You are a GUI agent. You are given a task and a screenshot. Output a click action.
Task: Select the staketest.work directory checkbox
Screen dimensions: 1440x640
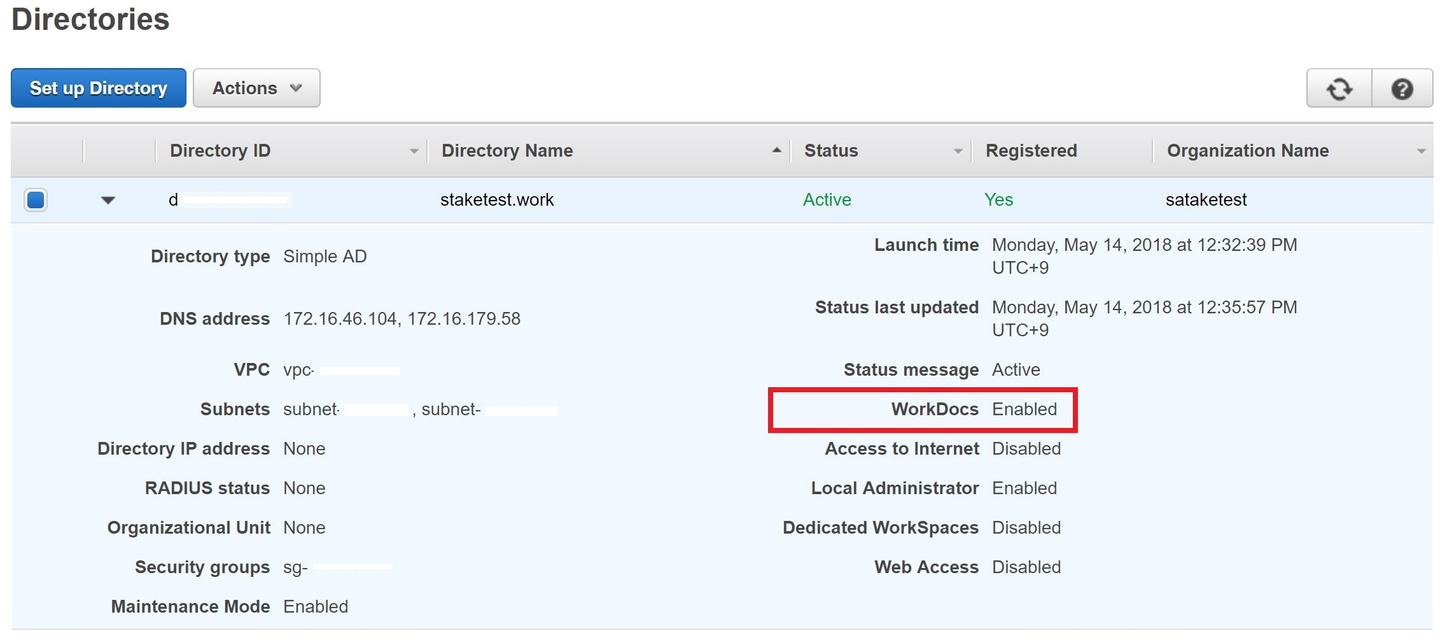pyautogui.click(x=36, y=200)
